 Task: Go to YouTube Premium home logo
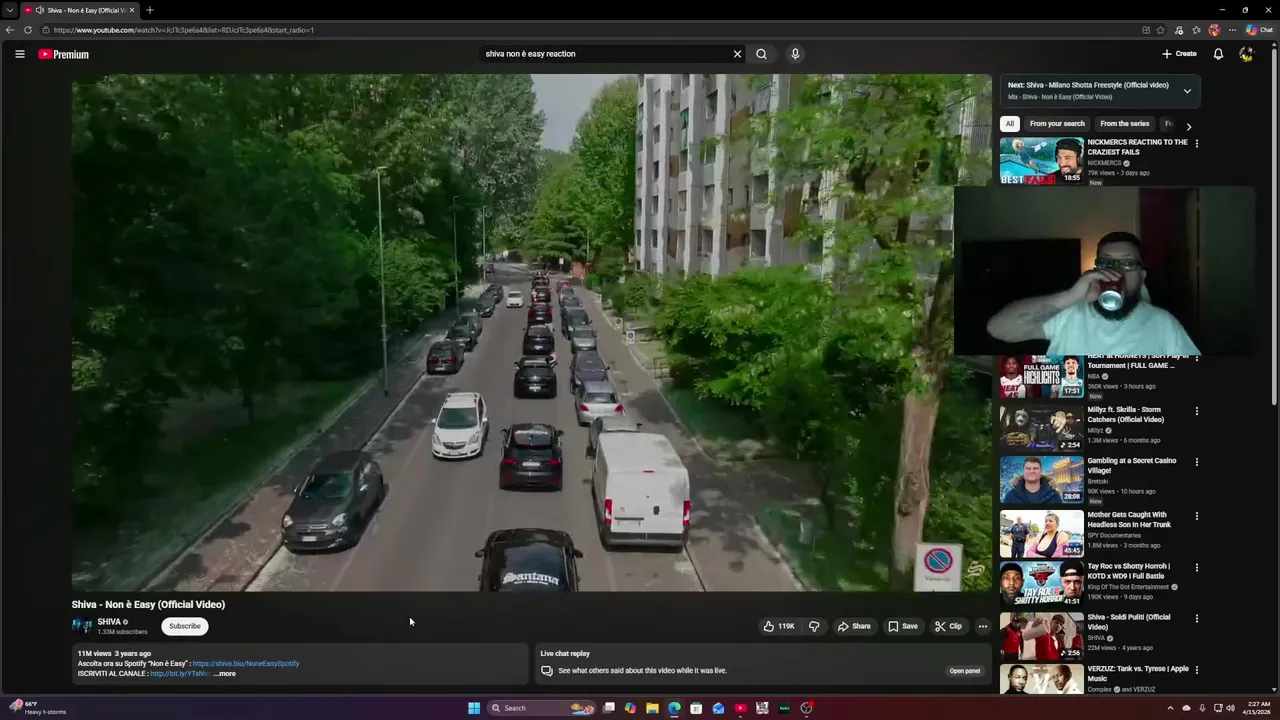[64, 54]
